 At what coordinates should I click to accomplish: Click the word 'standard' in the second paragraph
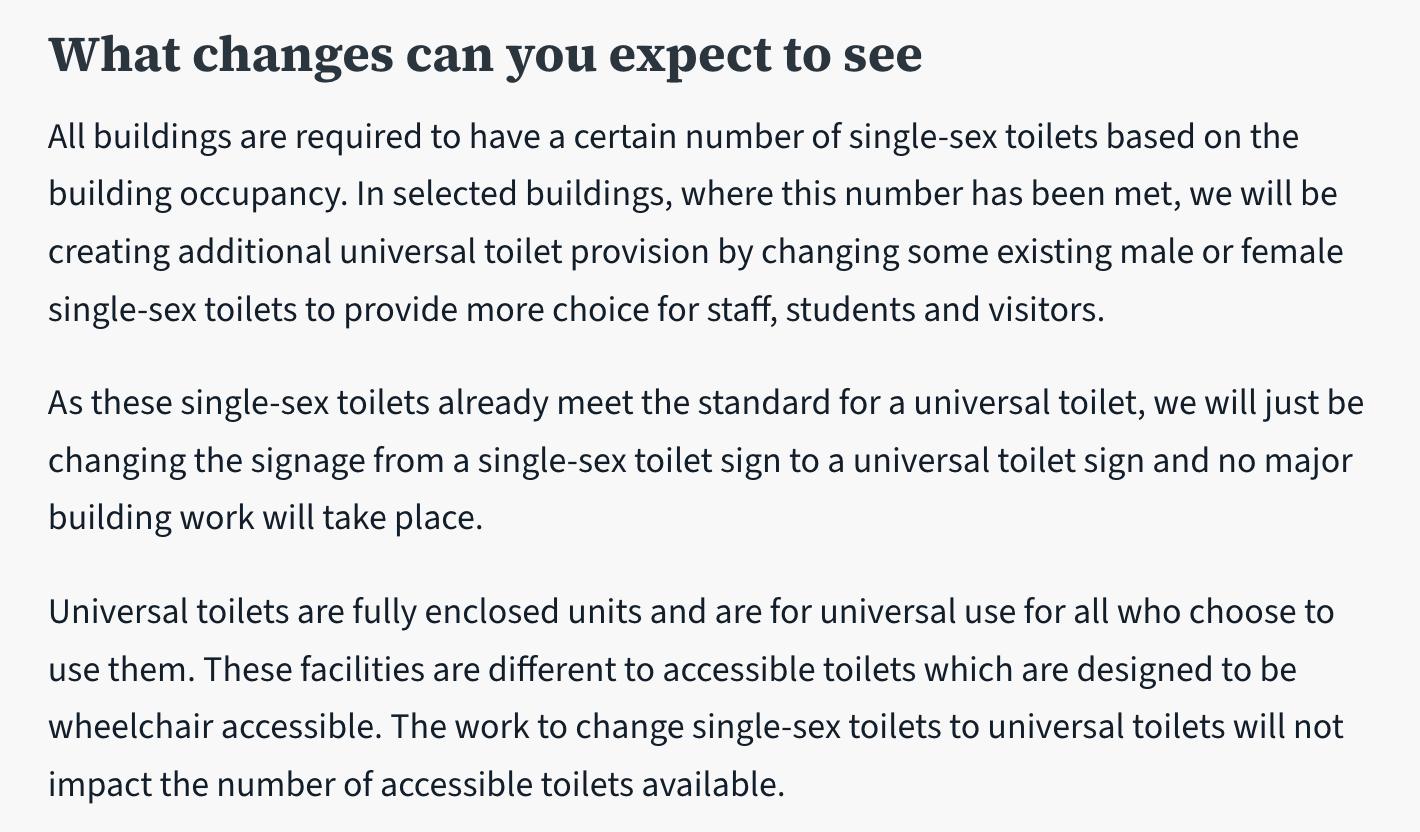pos(760,404)
